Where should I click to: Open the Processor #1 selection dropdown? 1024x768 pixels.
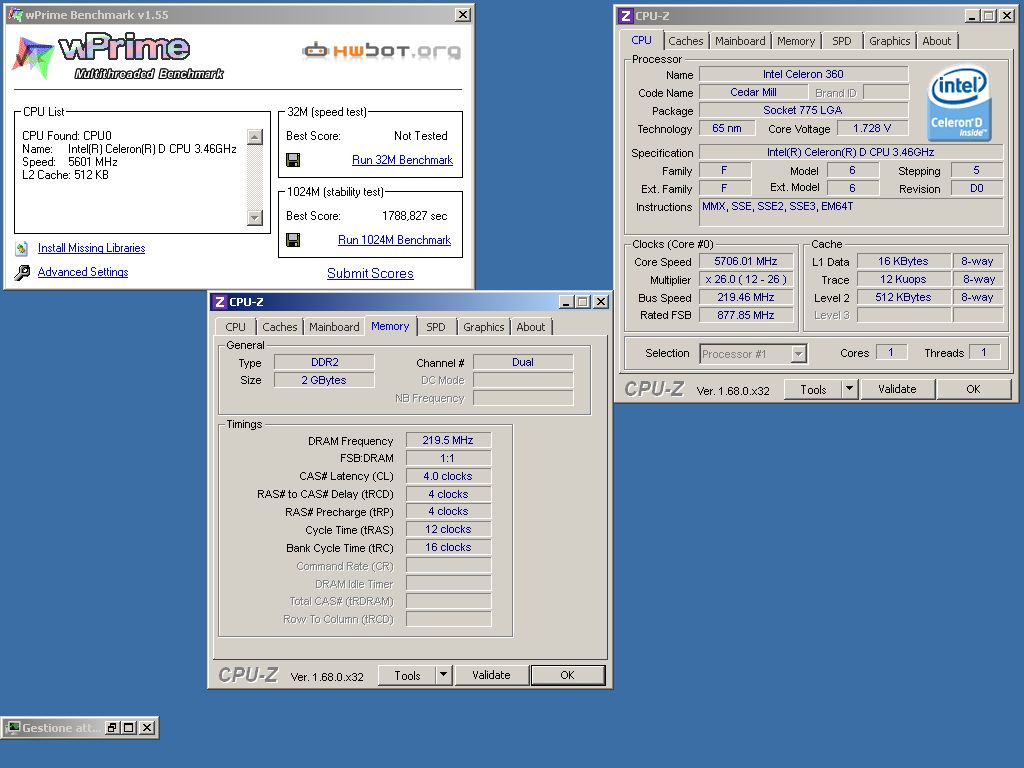point(798,354)
